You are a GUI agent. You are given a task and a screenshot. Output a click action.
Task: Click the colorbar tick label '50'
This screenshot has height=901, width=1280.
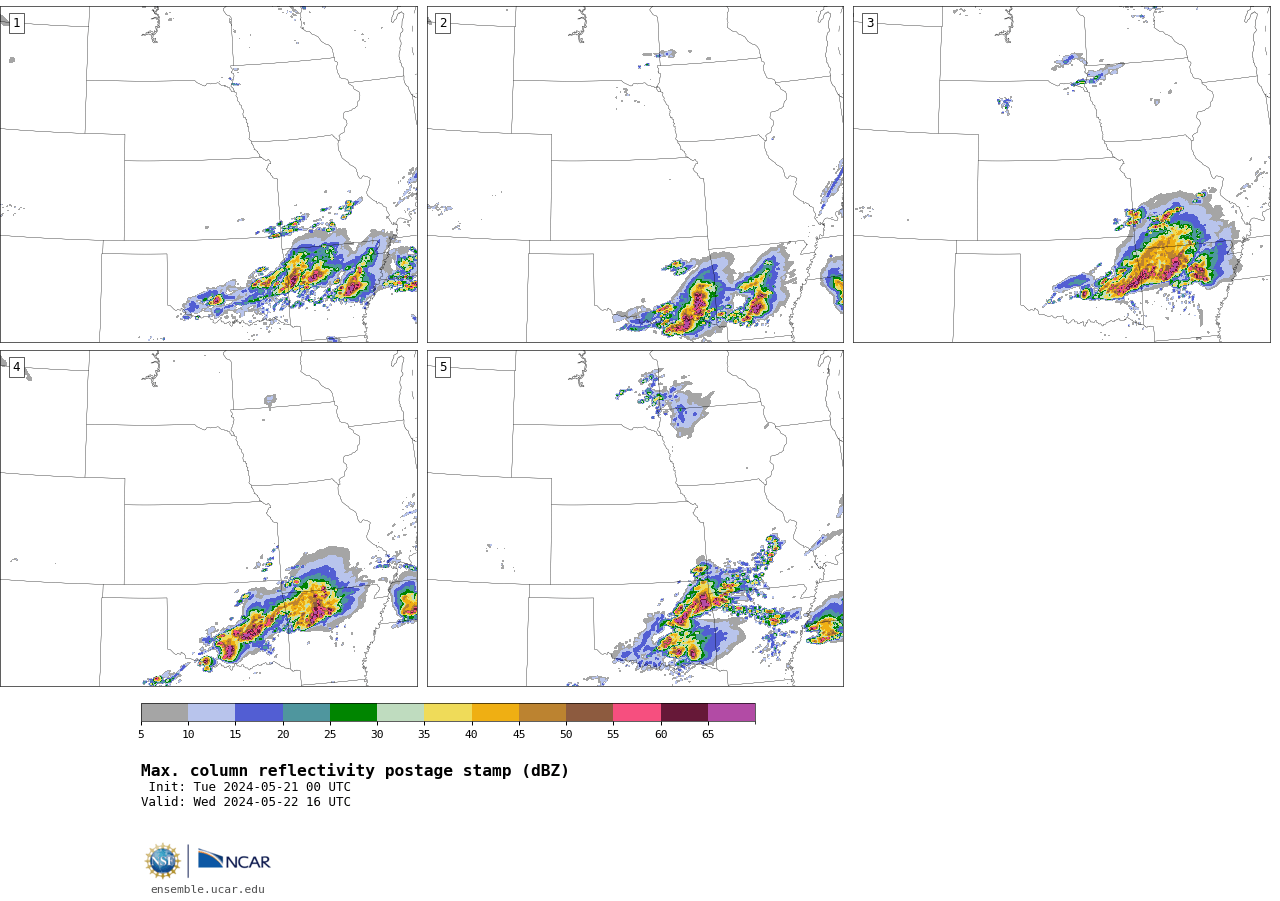tap(566, 734)
